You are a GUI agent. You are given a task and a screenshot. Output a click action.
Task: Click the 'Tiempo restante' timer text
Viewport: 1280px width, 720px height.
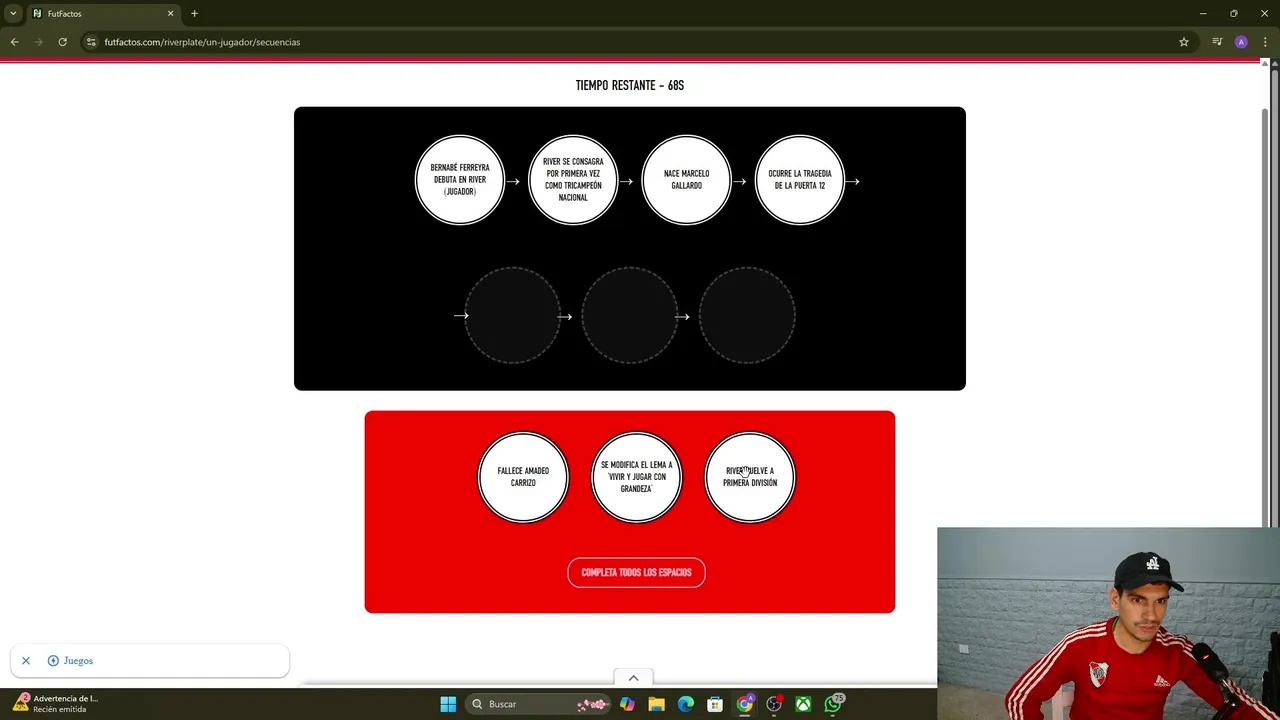tap(630, 86)
